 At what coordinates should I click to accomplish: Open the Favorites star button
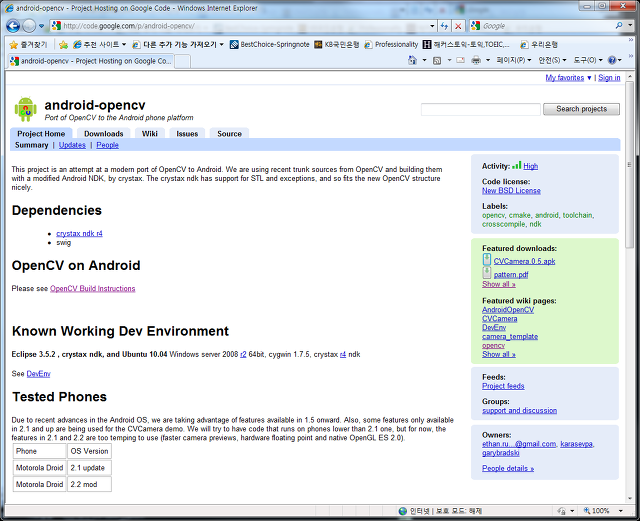(28, 45)
